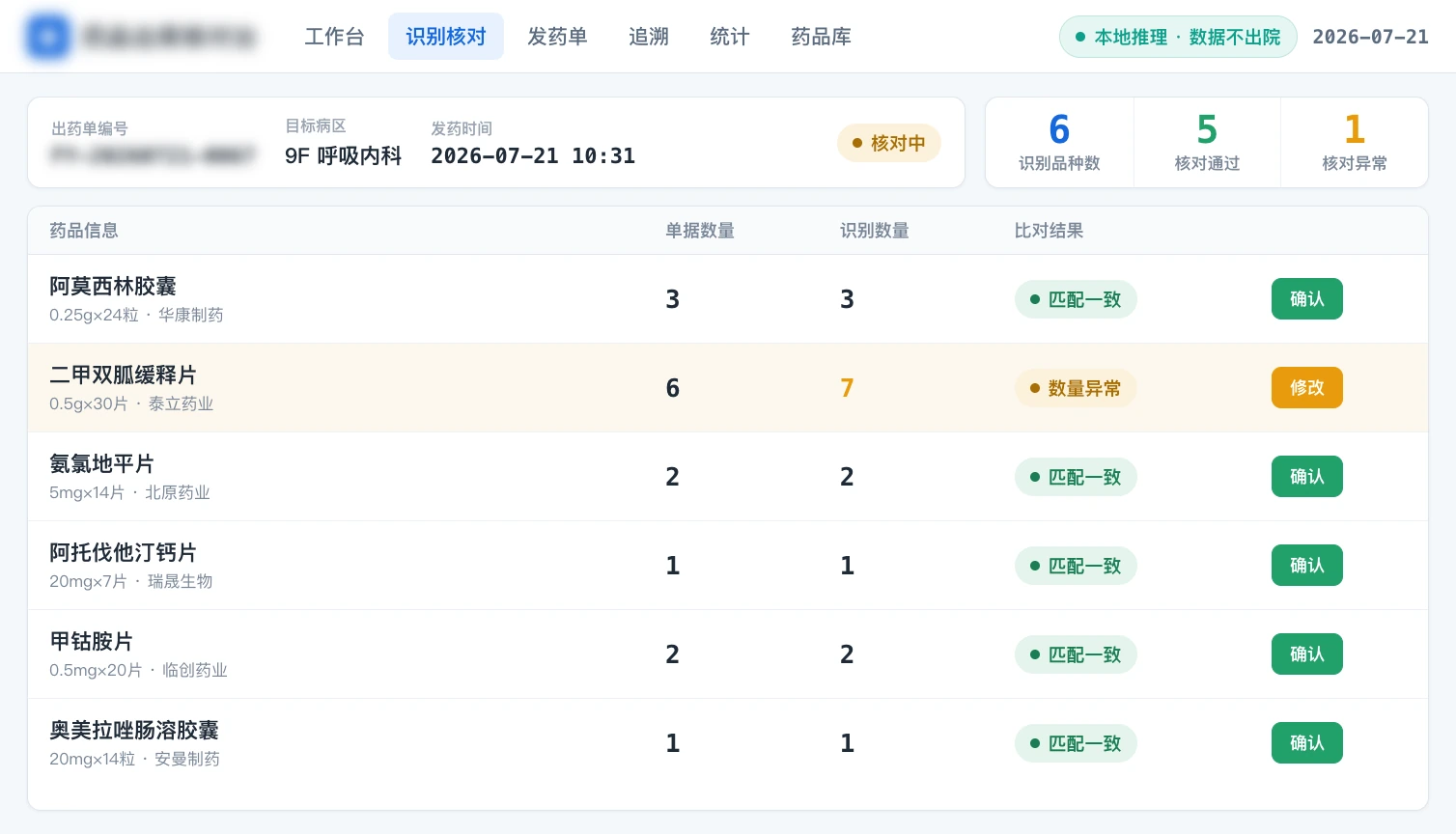1456x834 pixels.
Task: Switch to the 识别核对 tab
Action: pyautogui.click(x=446, y=37)
